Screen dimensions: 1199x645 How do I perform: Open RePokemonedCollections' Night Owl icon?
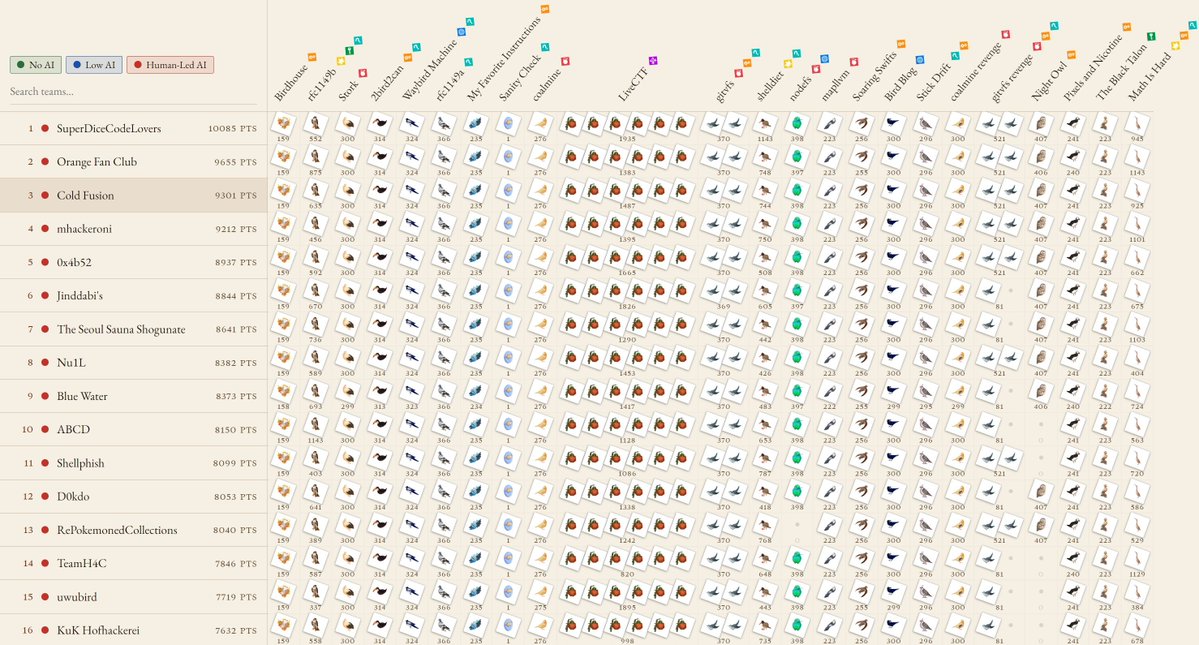[x=1041, y=525]
